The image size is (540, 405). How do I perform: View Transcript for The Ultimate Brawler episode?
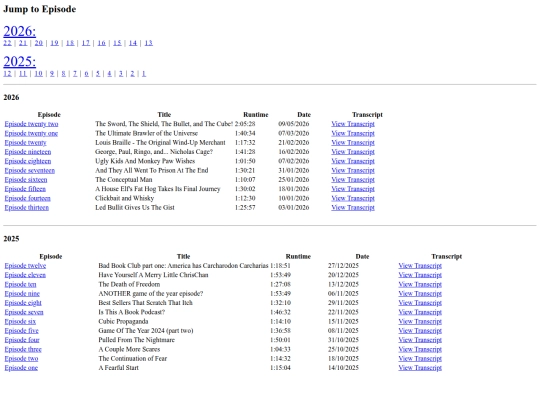(353, 133)
